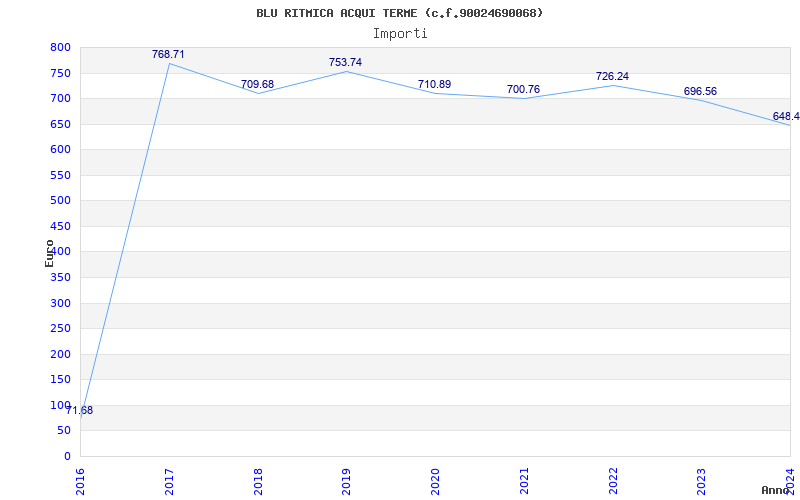Select the 2020 x-axis year label
This screenshot has height=500, width=800.
tap(435, 482)
